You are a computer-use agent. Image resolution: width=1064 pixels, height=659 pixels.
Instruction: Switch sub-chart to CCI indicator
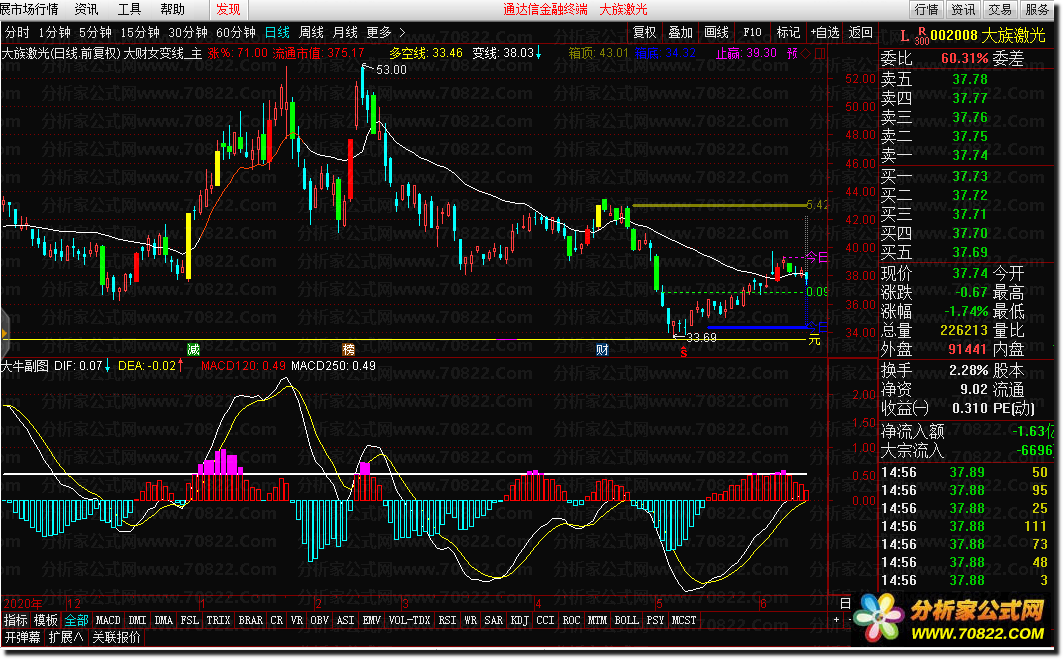coord(545,620)
